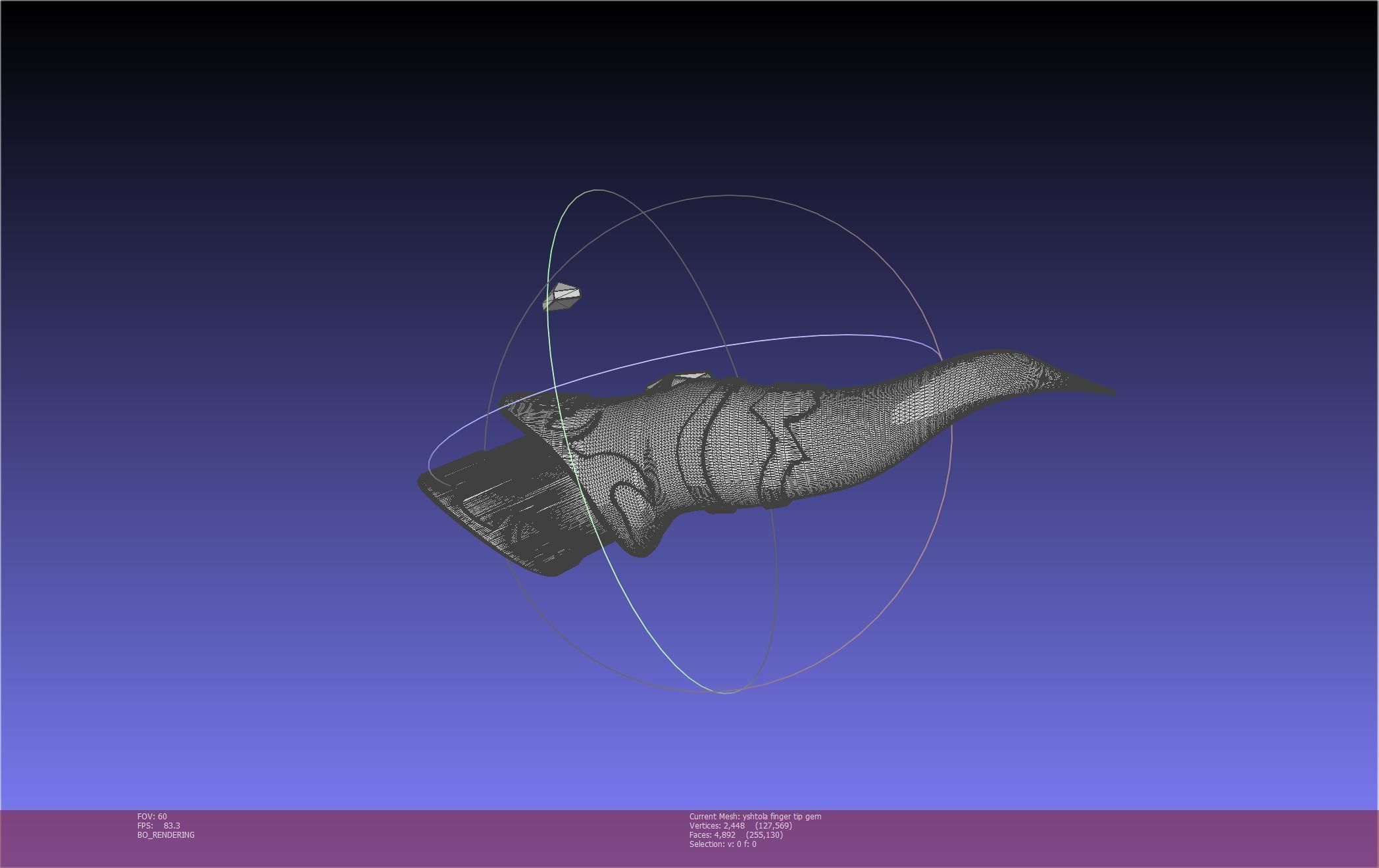
Task: Click the 'FOV: 60' readout
Action: [x=152, y=816]
